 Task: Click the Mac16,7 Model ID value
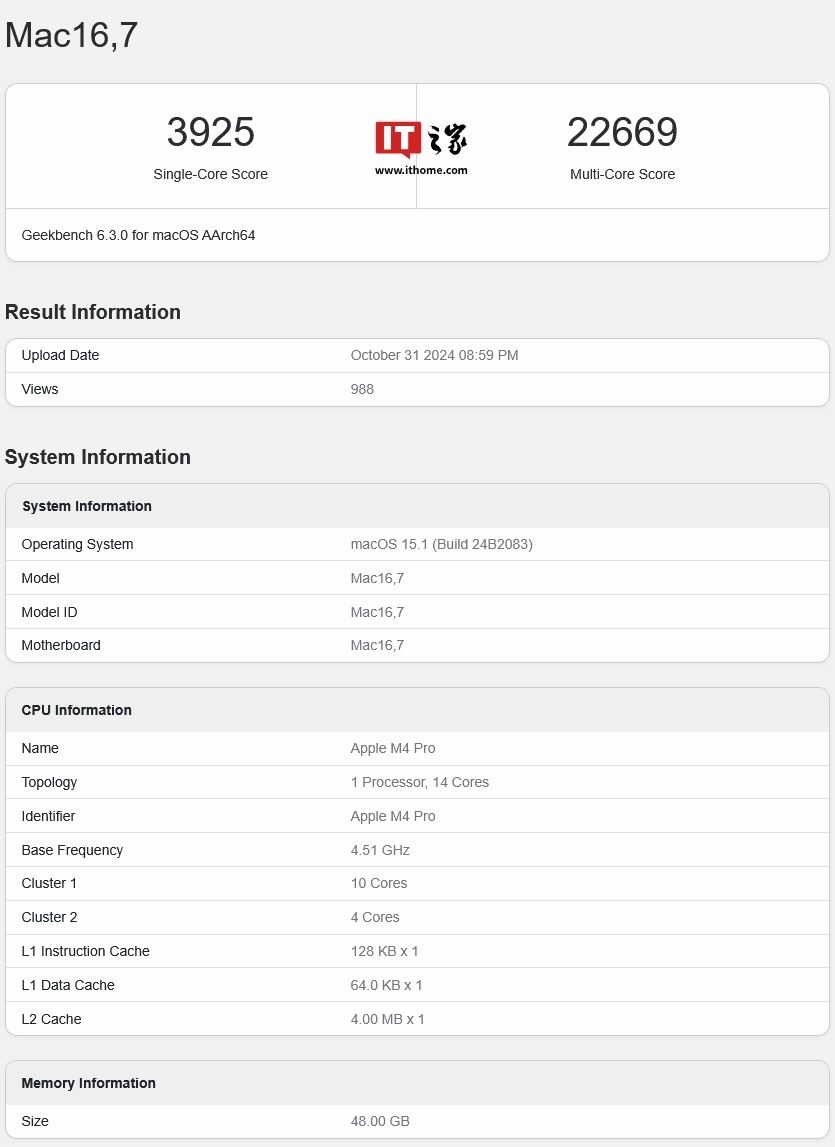click(x=377, y=612)
